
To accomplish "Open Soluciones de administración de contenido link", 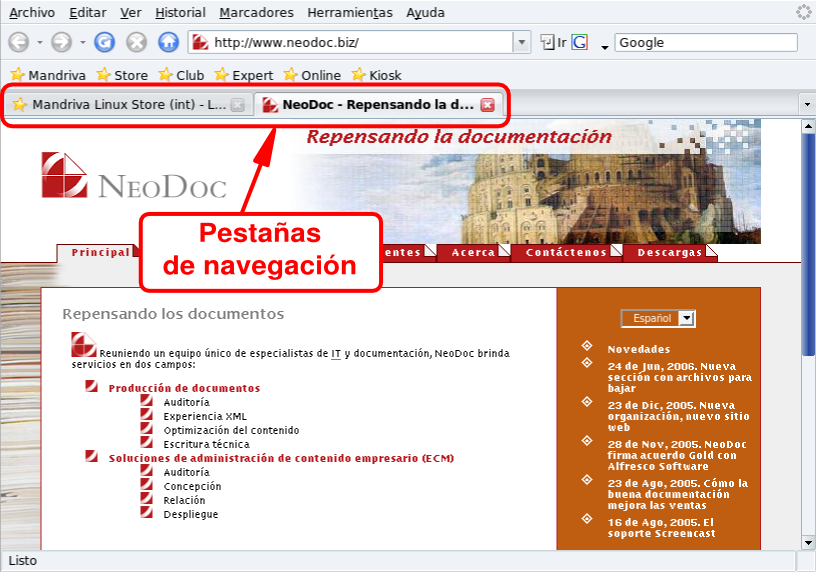I will (281, 459).
